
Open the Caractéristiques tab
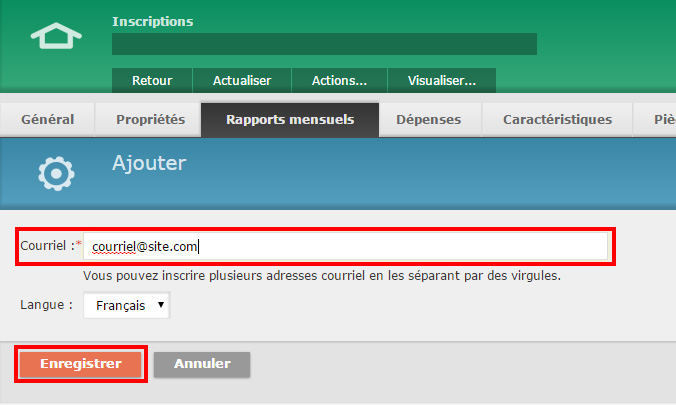pyautogui.click(x=557, y=120)
